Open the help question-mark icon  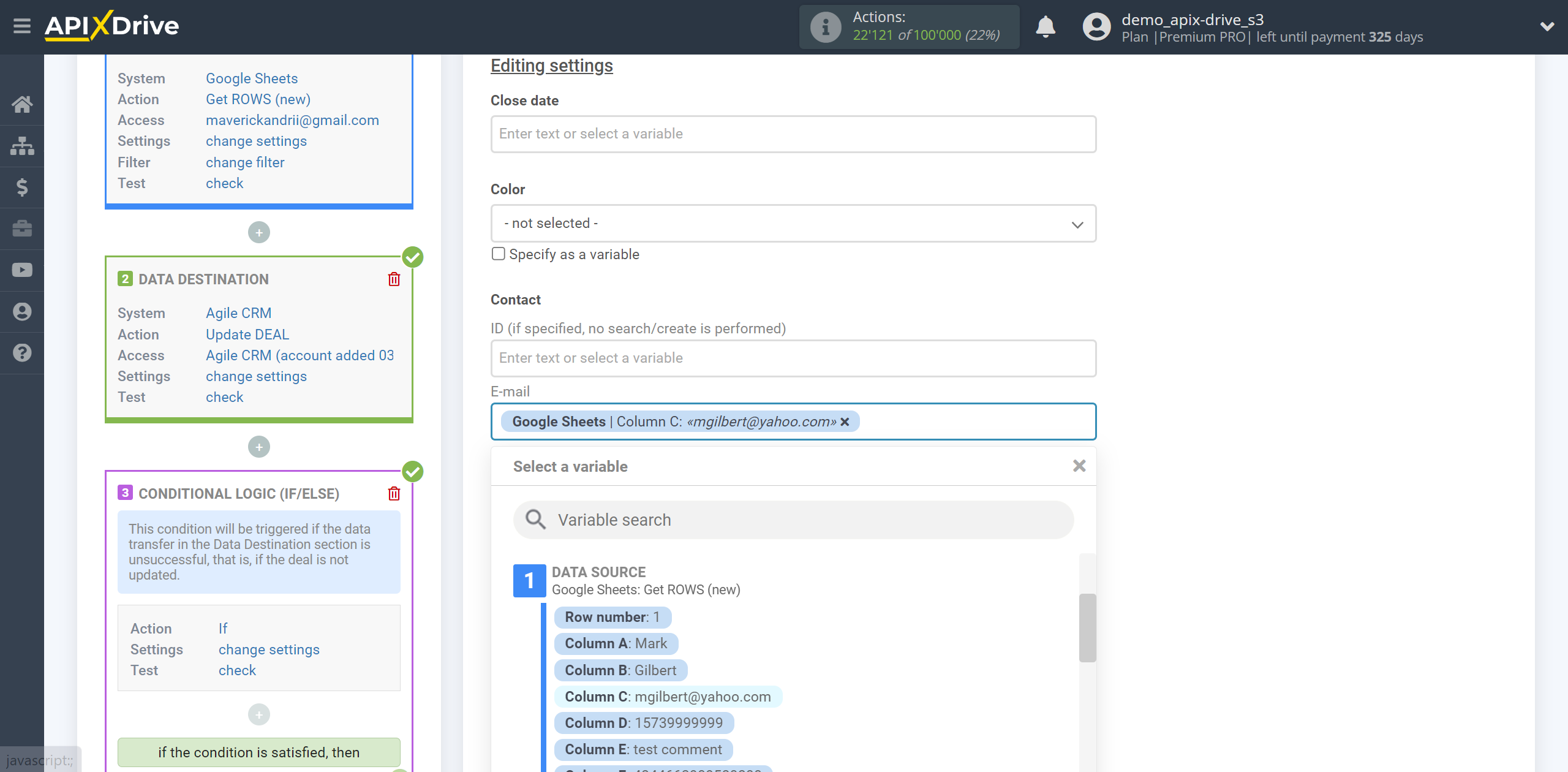[22, 353]
